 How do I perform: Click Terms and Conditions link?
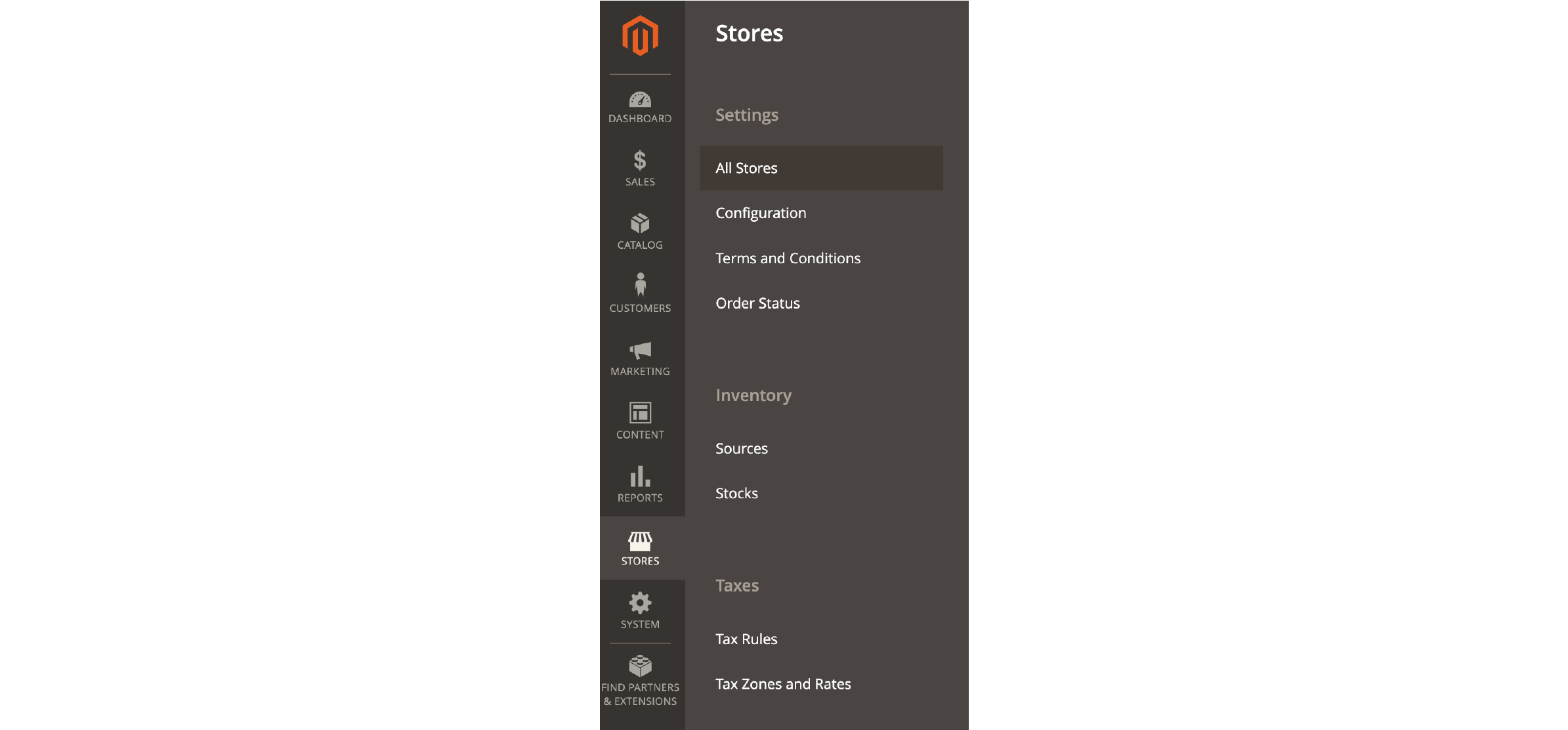coord(788,258)
